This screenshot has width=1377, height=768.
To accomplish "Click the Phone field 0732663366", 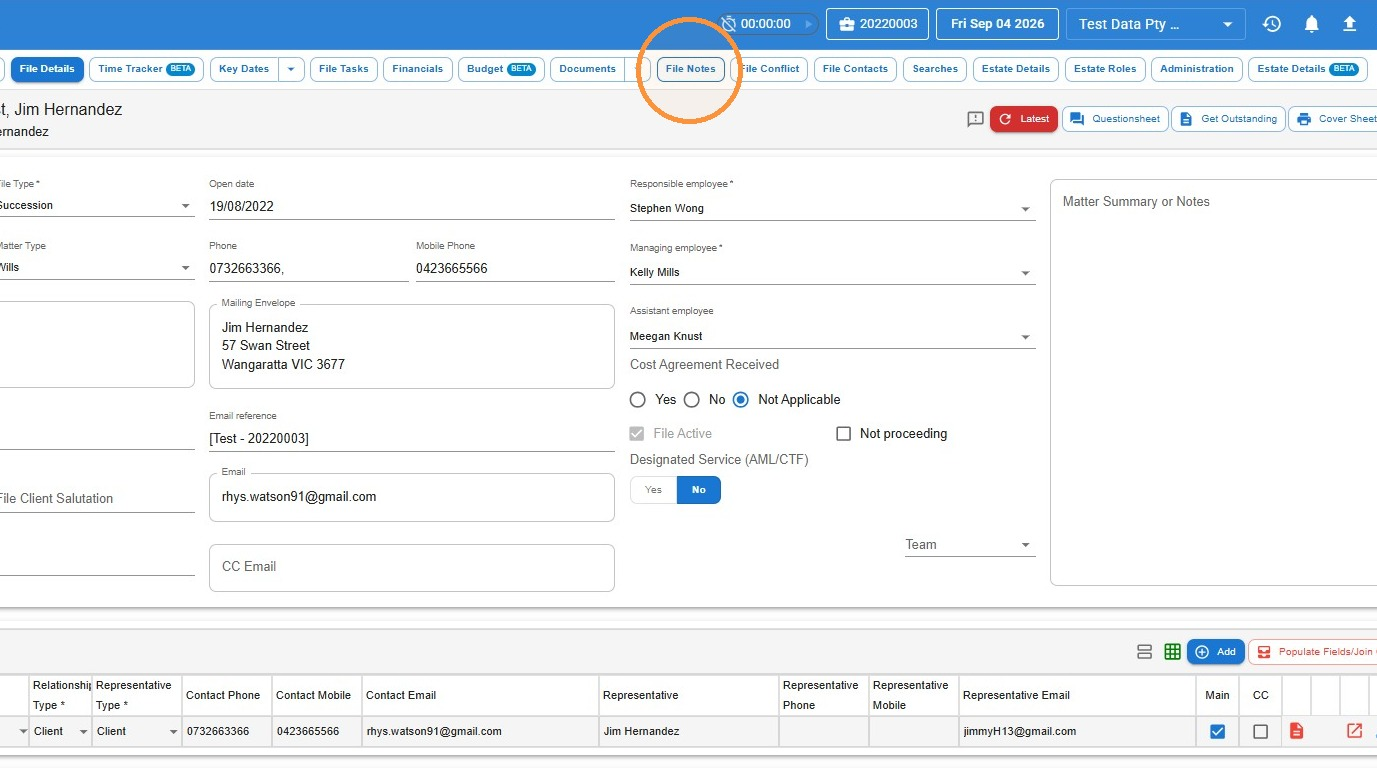I will (308, 269).
